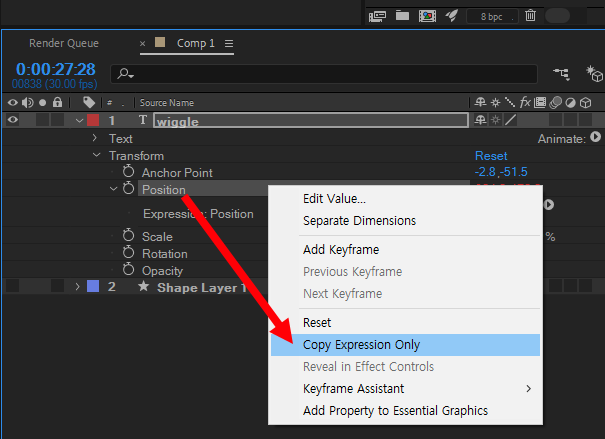Open the composition mini-flowchart icon

(561, 73)
